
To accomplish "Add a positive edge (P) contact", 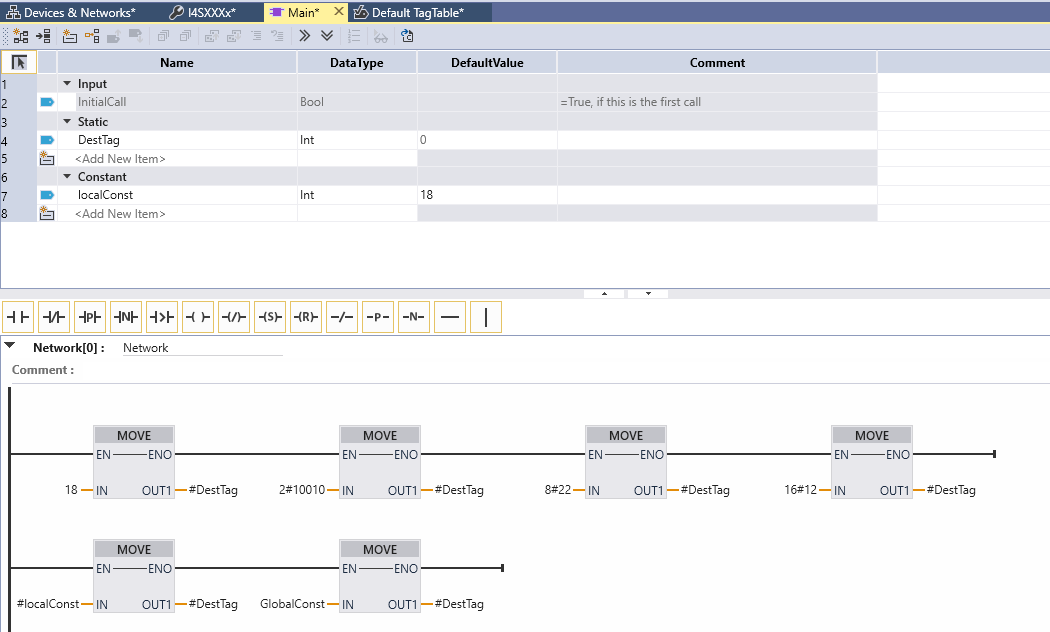I will tap(90, 318).
